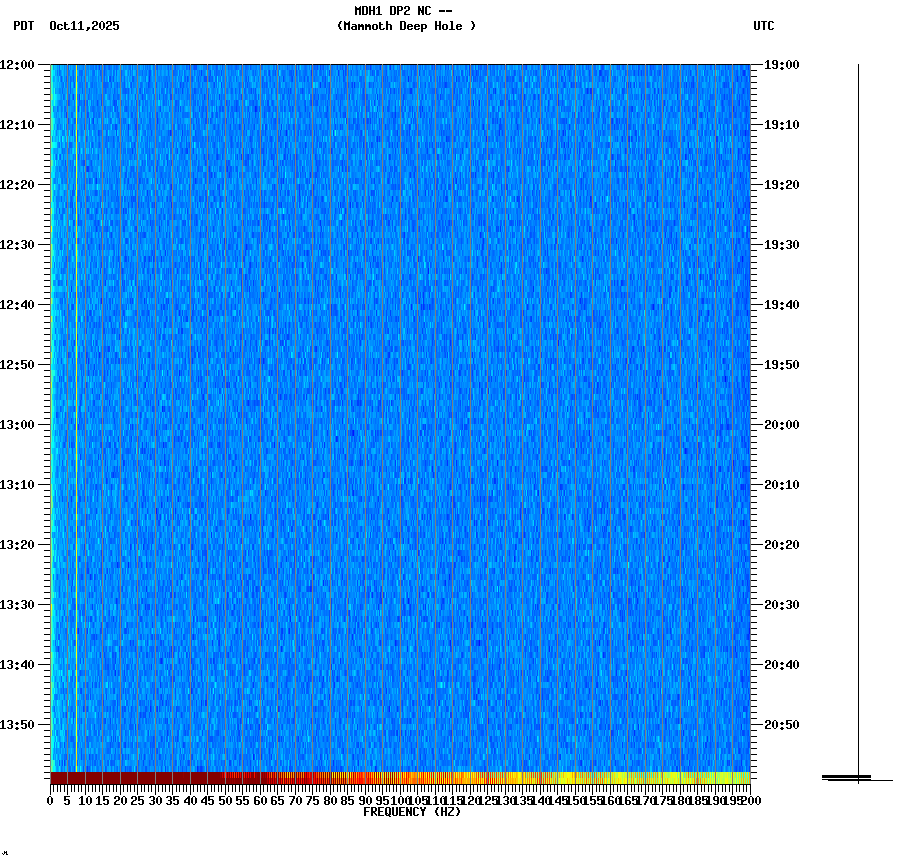Click the Mammoth Deep Hole subtitle
This screenshot has width=902, height=864.
407,27
